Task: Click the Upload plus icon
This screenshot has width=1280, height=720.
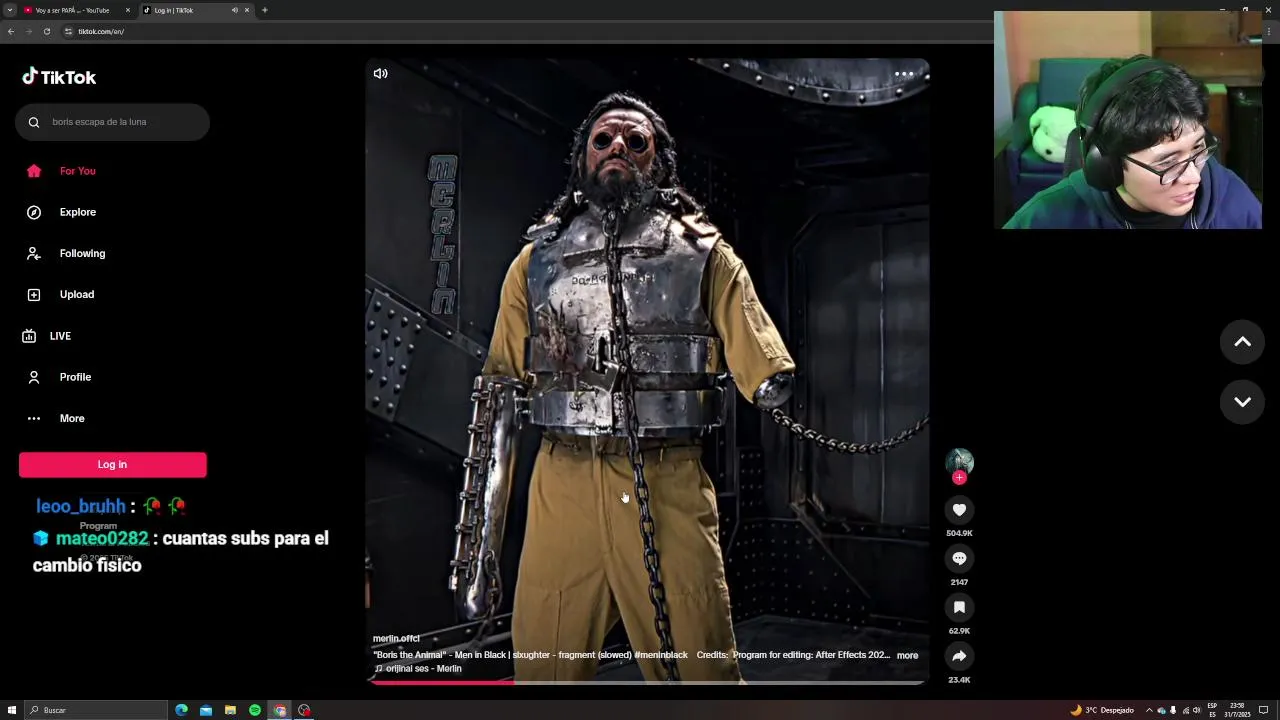Action: click(x=34, y=294)
